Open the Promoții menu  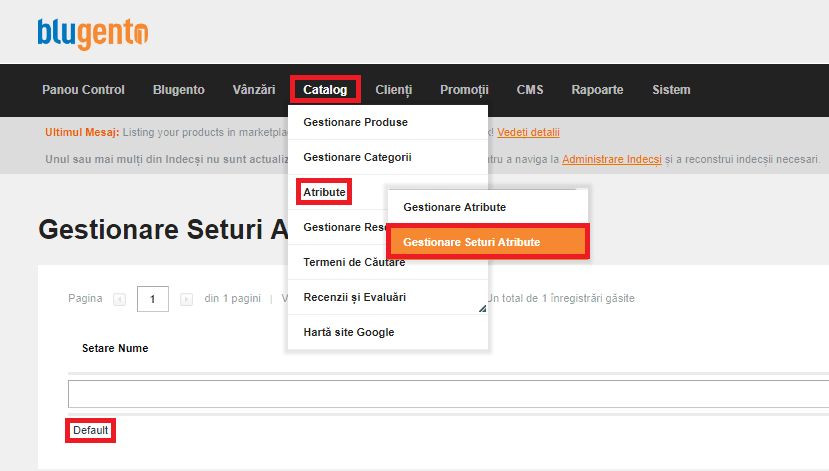coord(464,90)
